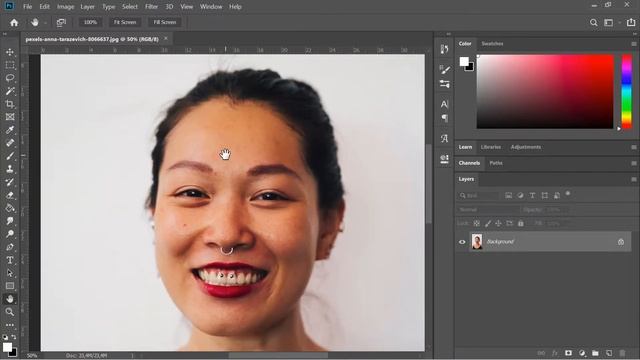Select the Brush tool
Viewport: 640px width, 360px height.
10,156
